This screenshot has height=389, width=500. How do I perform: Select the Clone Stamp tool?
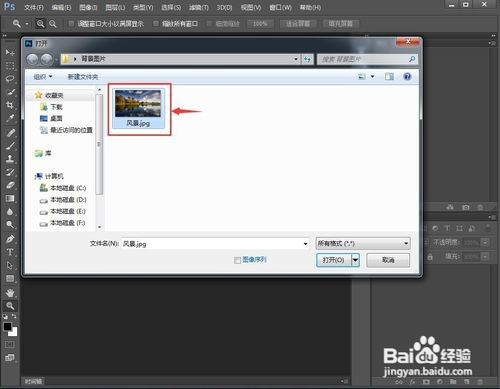coord(10,159)
